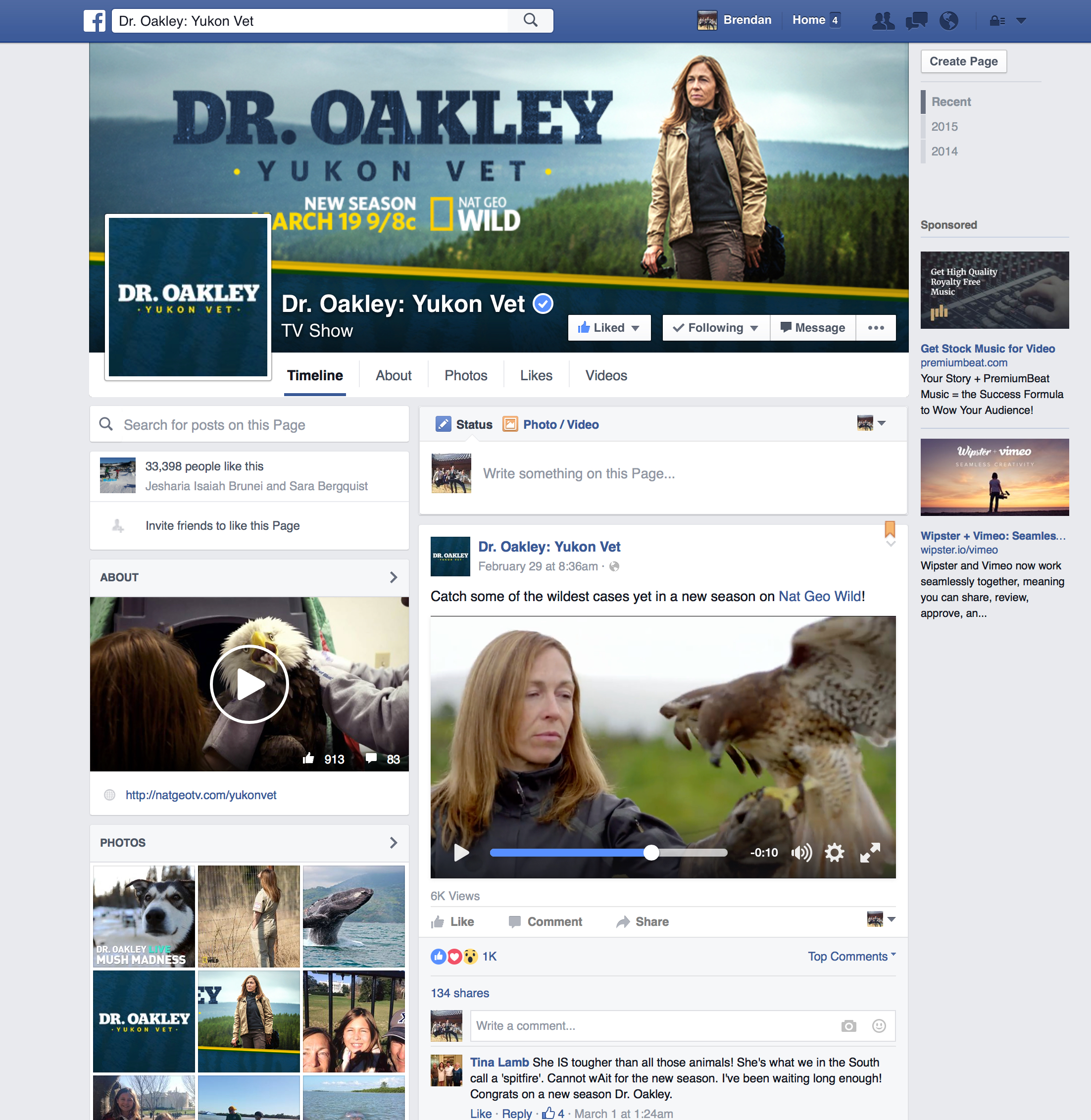Click the post timestamp February 29 at 8:36am
Viewport: 1091px width, 1120px height.
tap(538, 566)
